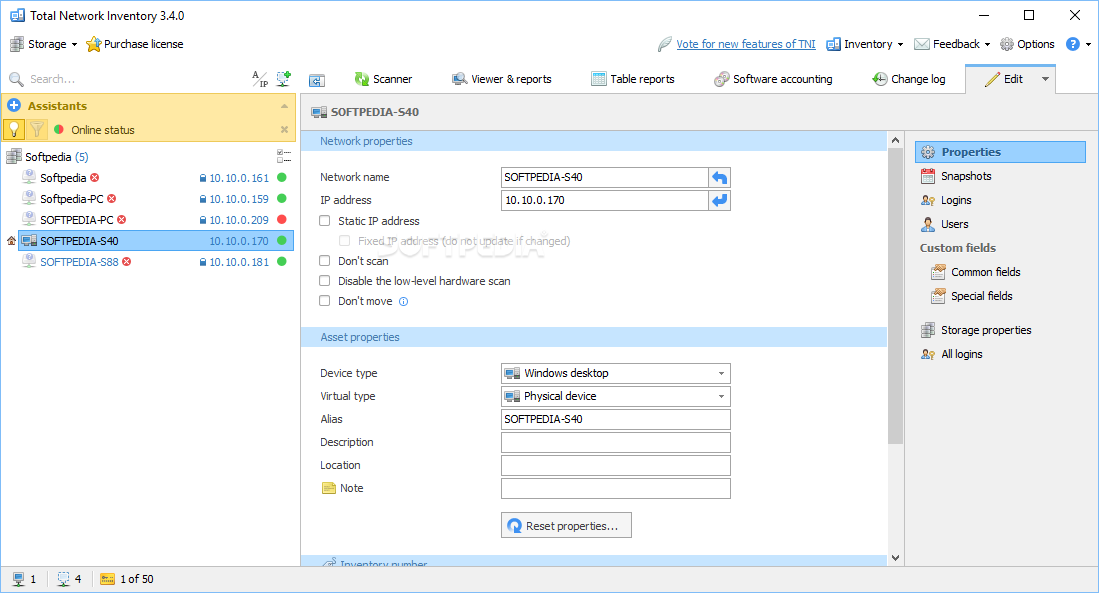Close the Online status assistant
Viewport: 1099px width, 593px height.
(285, 130)
